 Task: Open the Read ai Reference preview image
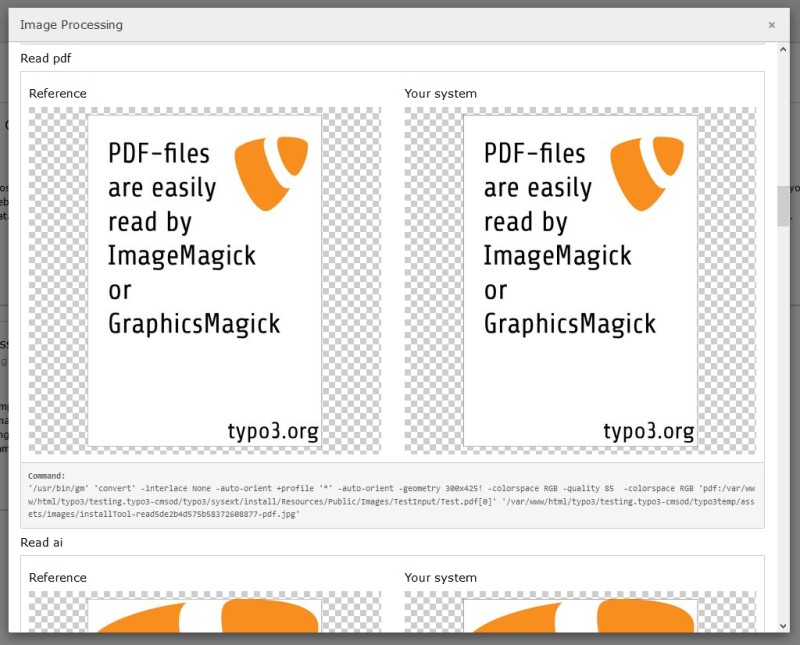[x=205, y=612]
